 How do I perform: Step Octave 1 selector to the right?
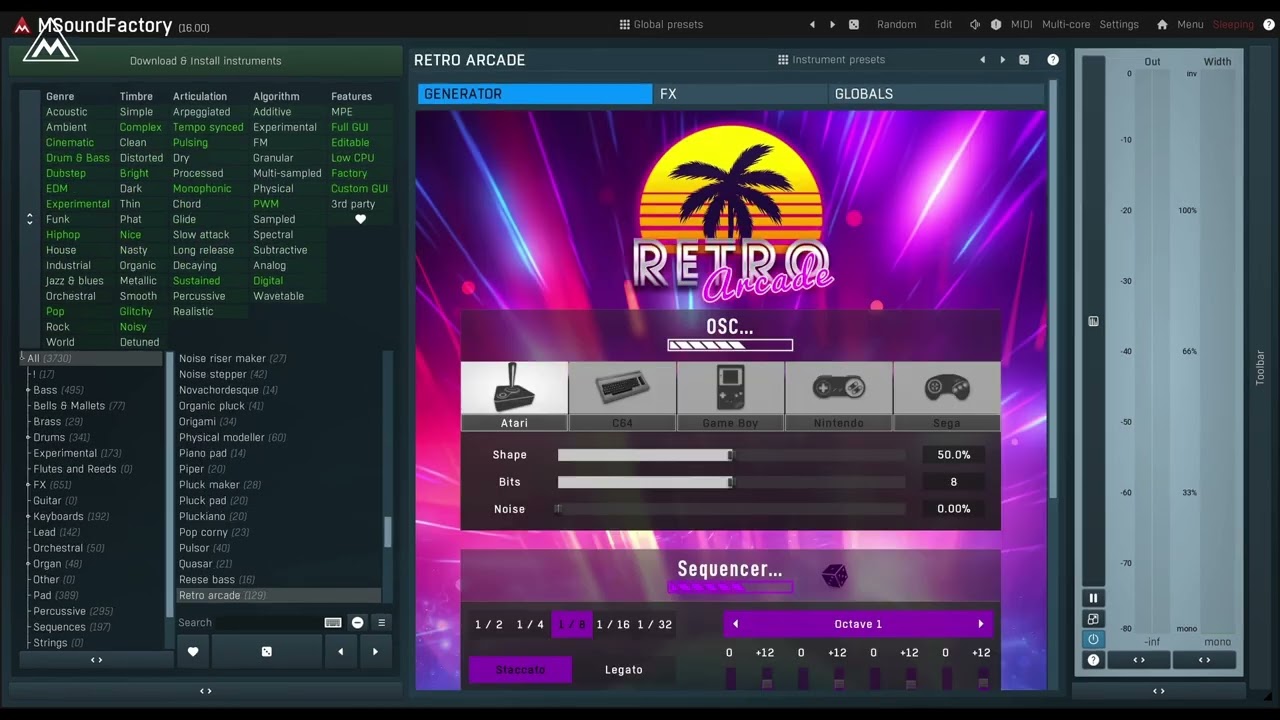[x=981, y=624]
